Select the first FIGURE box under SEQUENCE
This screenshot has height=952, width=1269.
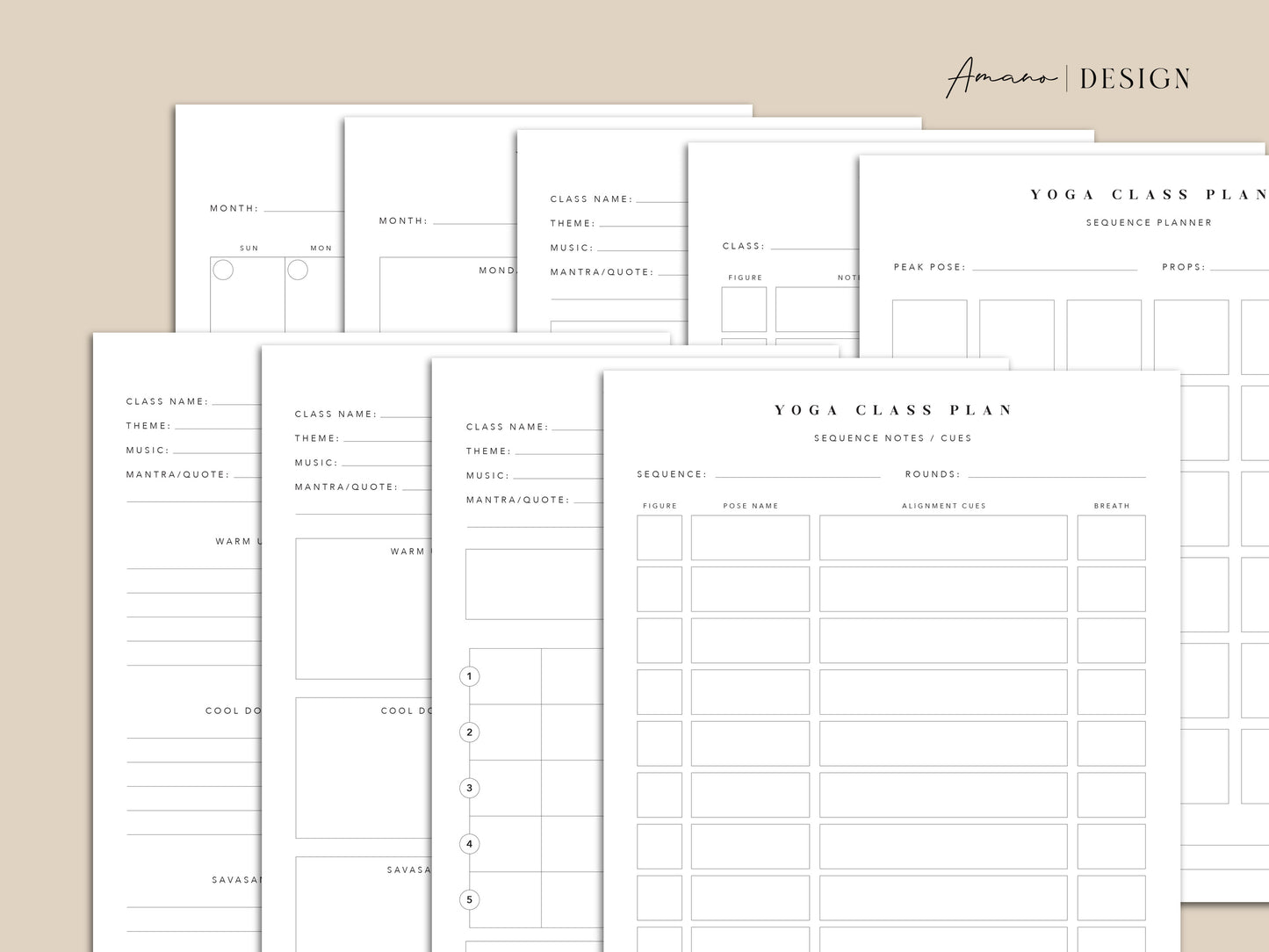(660, 537)
